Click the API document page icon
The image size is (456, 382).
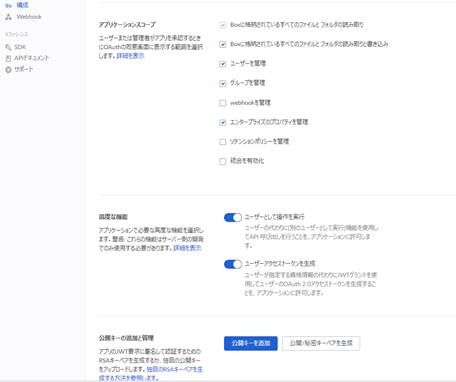[8, 58]
